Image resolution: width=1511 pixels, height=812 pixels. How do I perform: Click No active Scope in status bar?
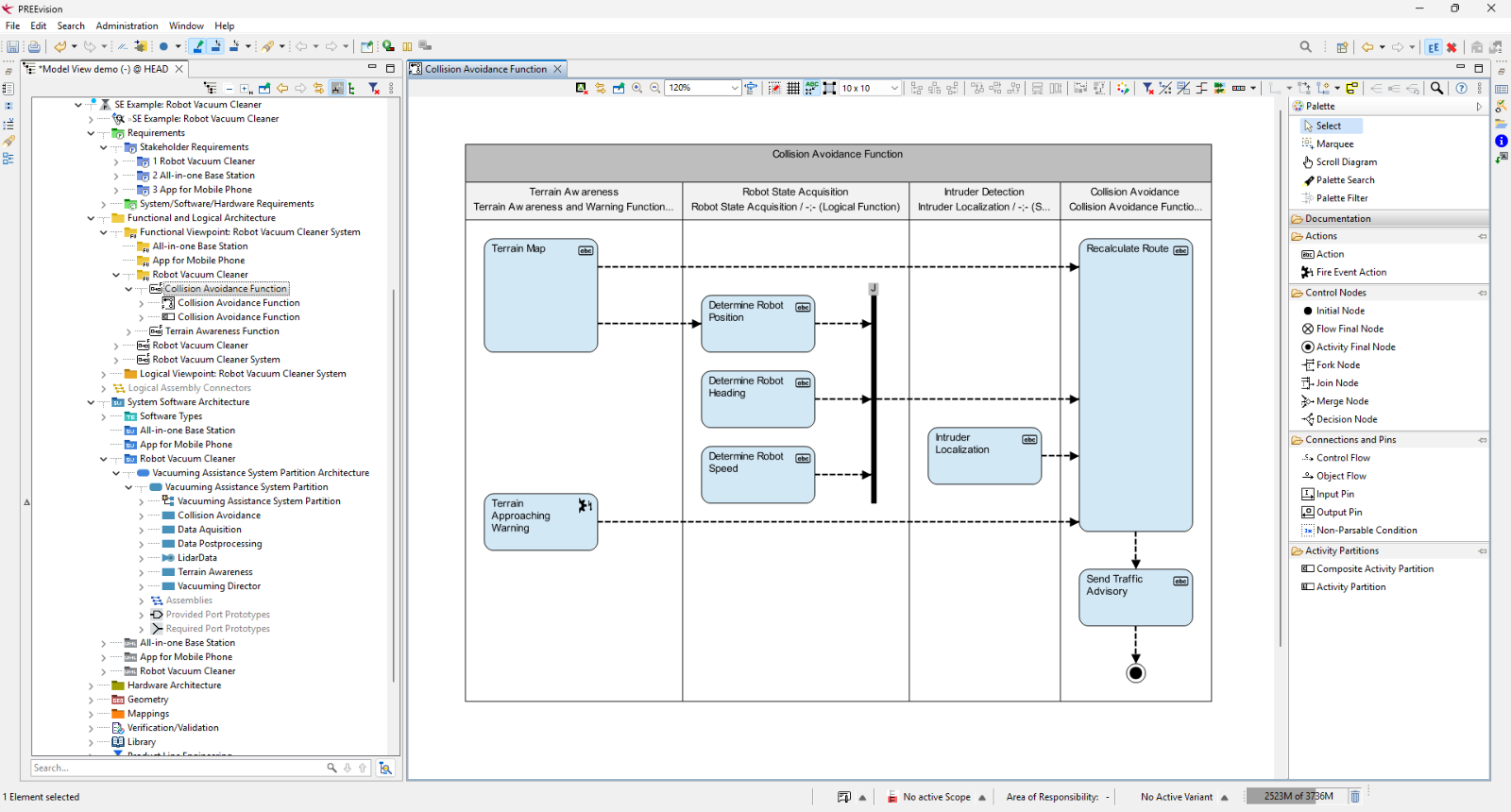pyautogui.click(x=936, y=797)
